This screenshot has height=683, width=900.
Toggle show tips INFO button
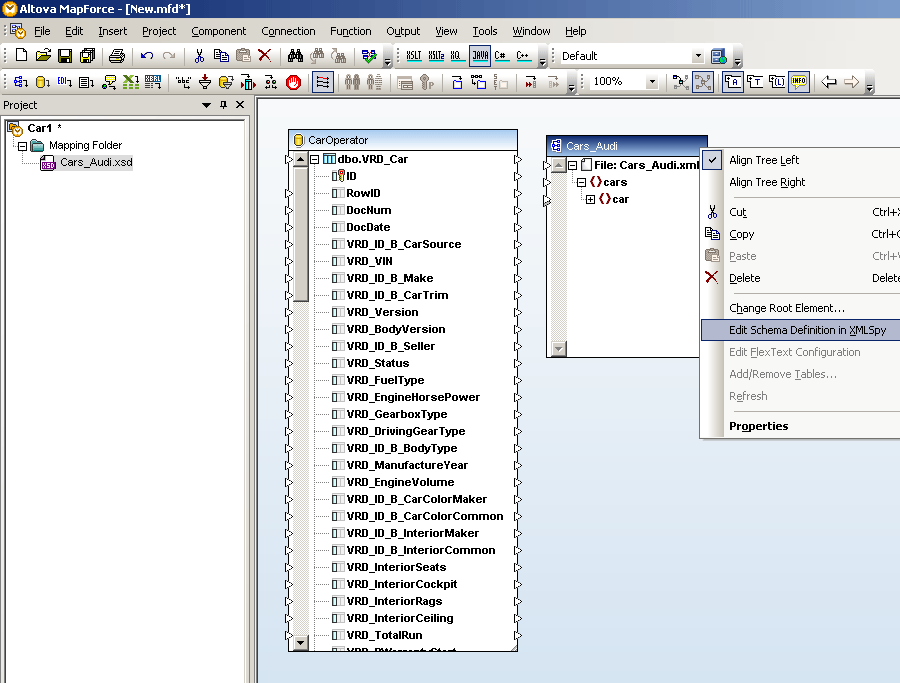coord(799,82)
